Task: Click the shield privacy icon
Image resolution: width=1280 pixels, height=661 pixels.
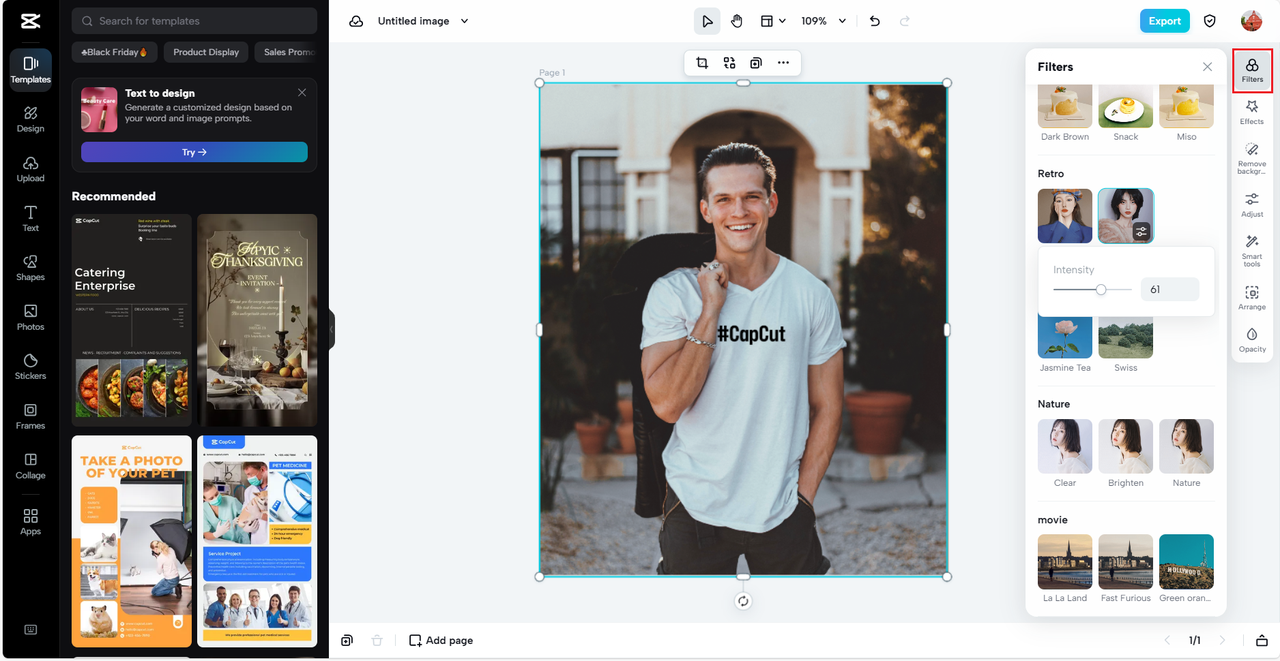Action: coord(1210,21)
